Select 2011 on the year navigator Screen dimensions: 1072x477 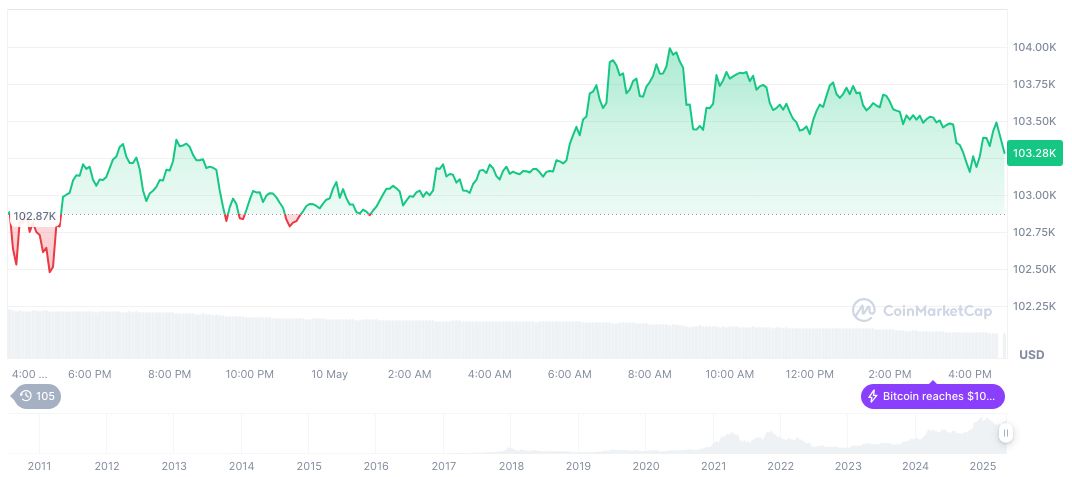(x=40, y=466)
